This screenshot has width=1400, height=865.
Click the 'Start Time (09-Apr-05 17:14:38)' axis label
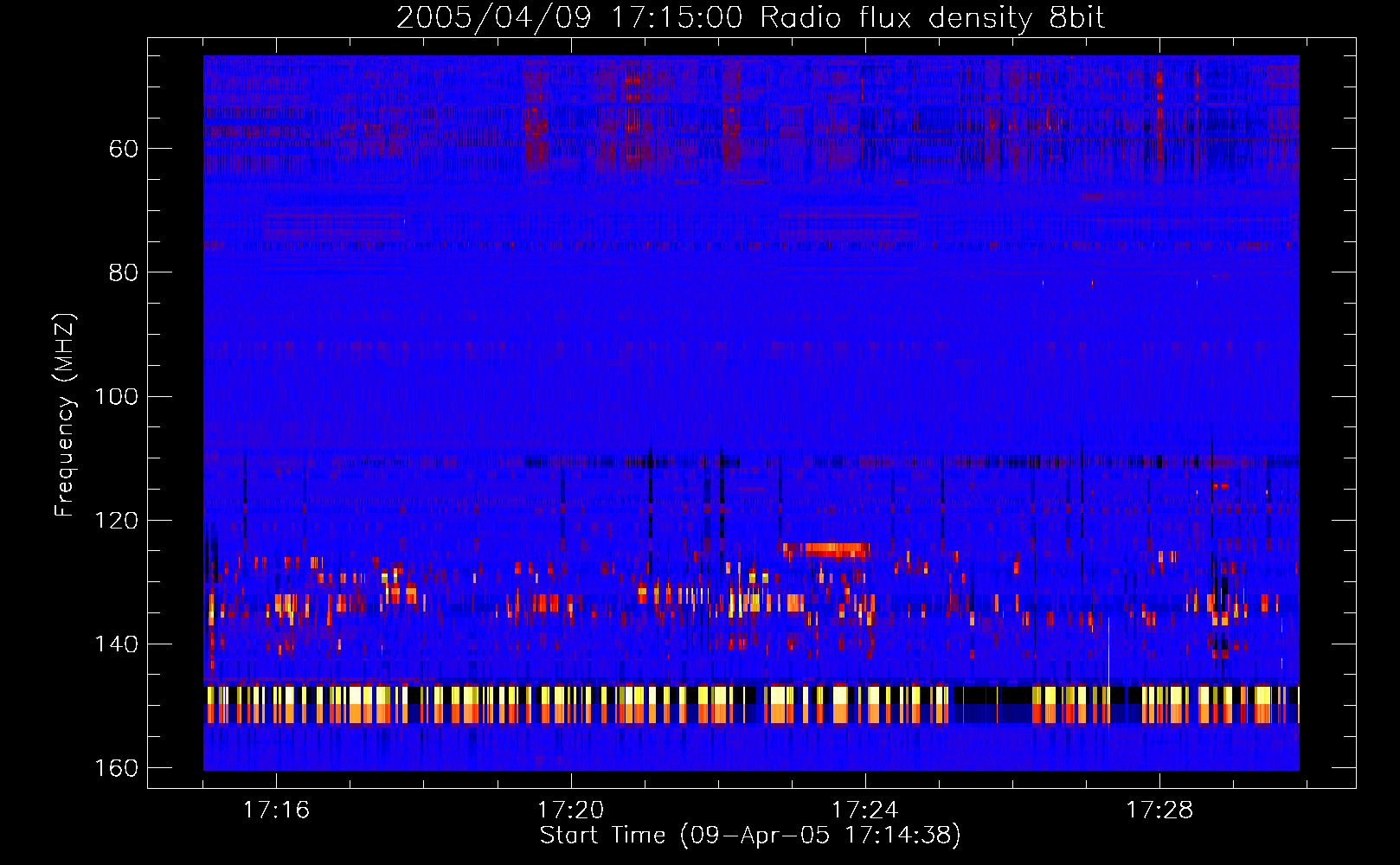(x=750, y=836)
